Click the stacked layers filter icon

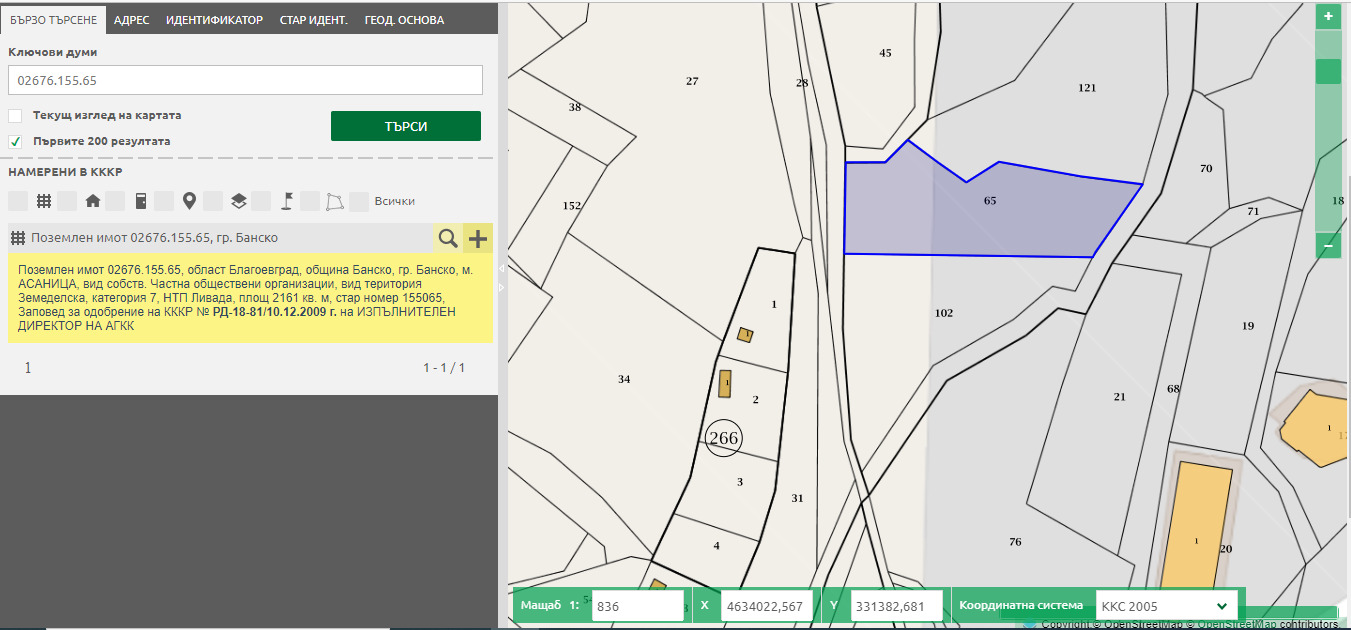(238, 201)
